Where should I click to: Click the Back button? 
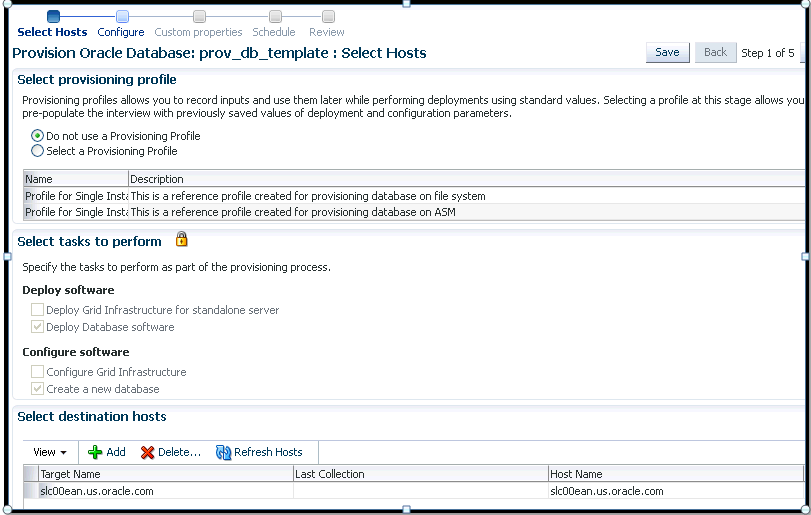716,52
